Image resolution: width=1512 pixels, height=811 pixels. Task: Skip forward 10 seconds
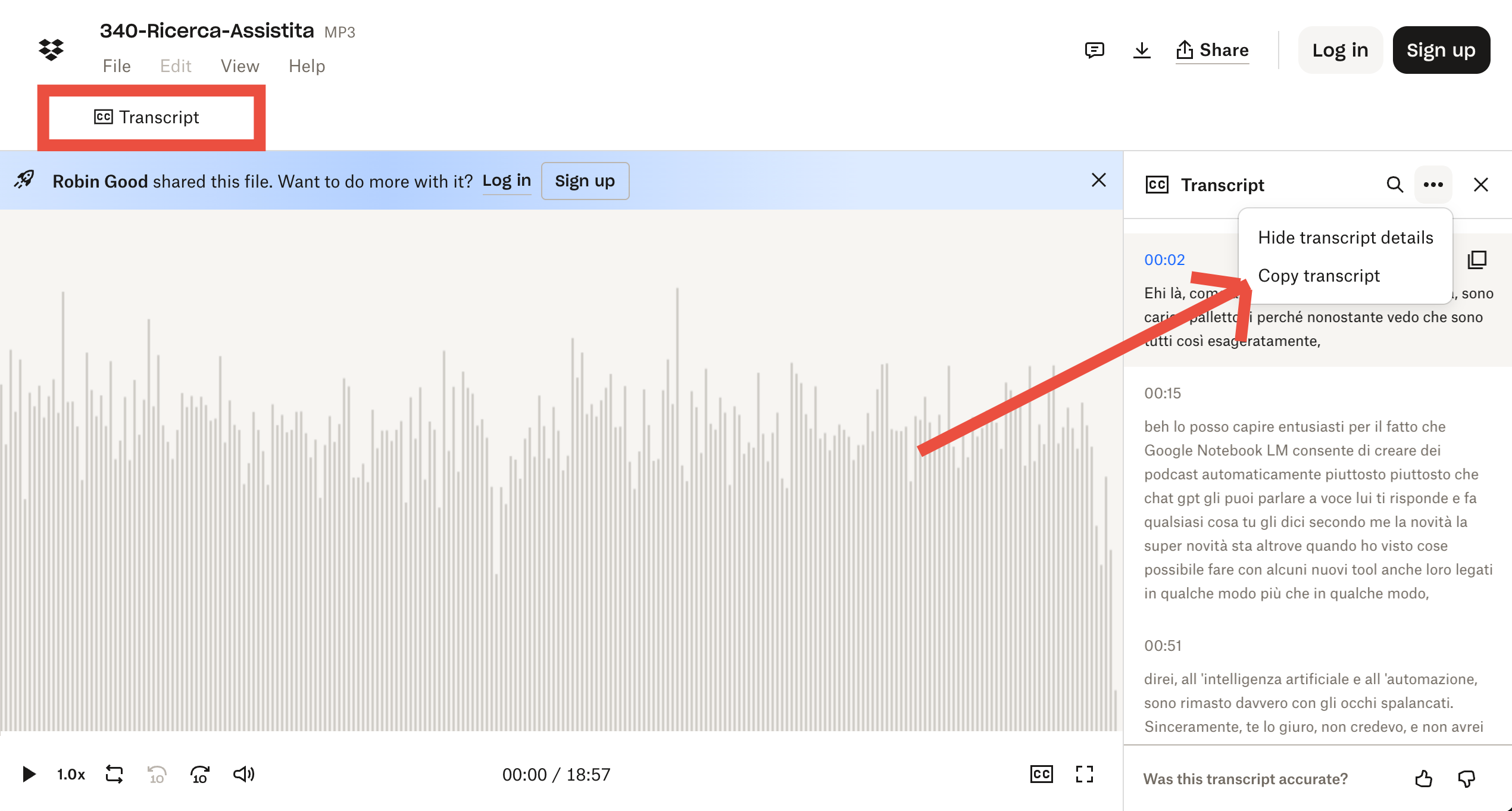[200, 774]
